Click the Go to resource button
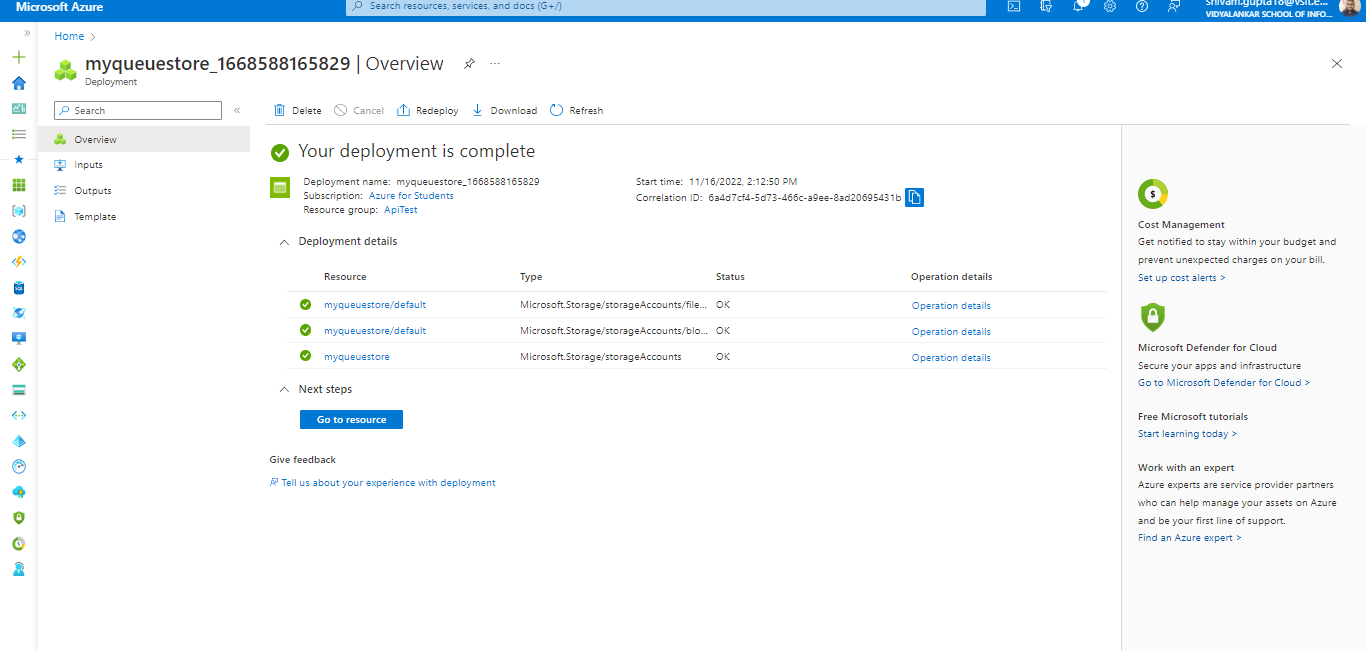 pos(351,419)
